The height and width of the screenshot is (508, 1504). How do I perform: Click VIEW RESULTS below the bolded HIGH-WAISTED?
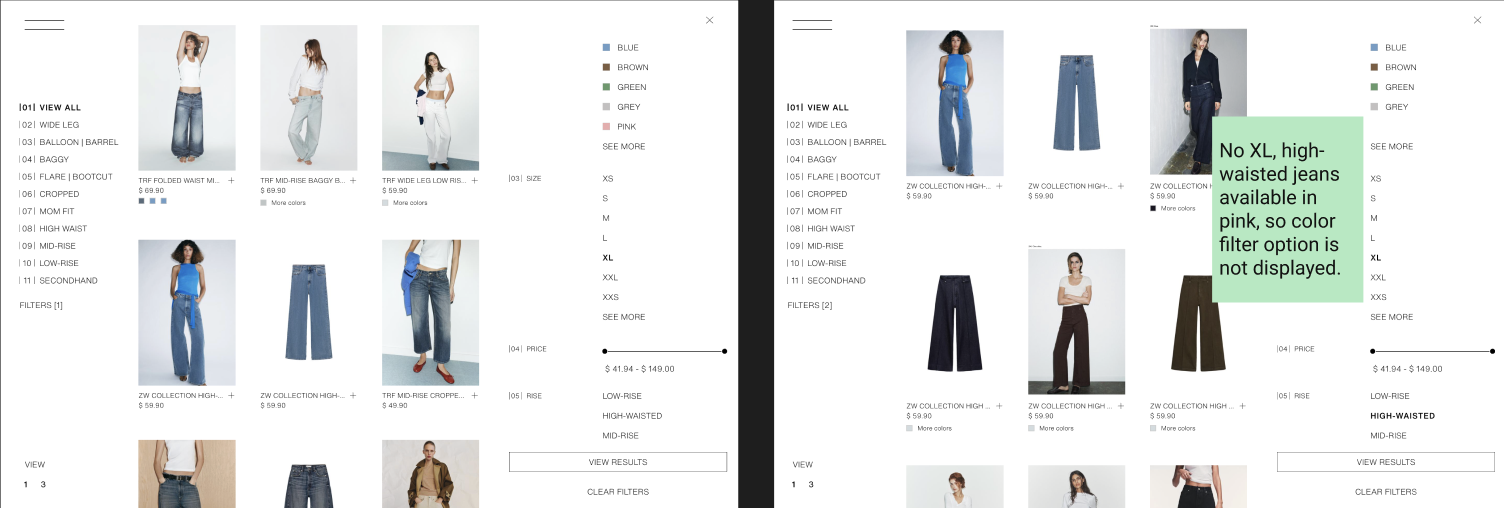1386,462
